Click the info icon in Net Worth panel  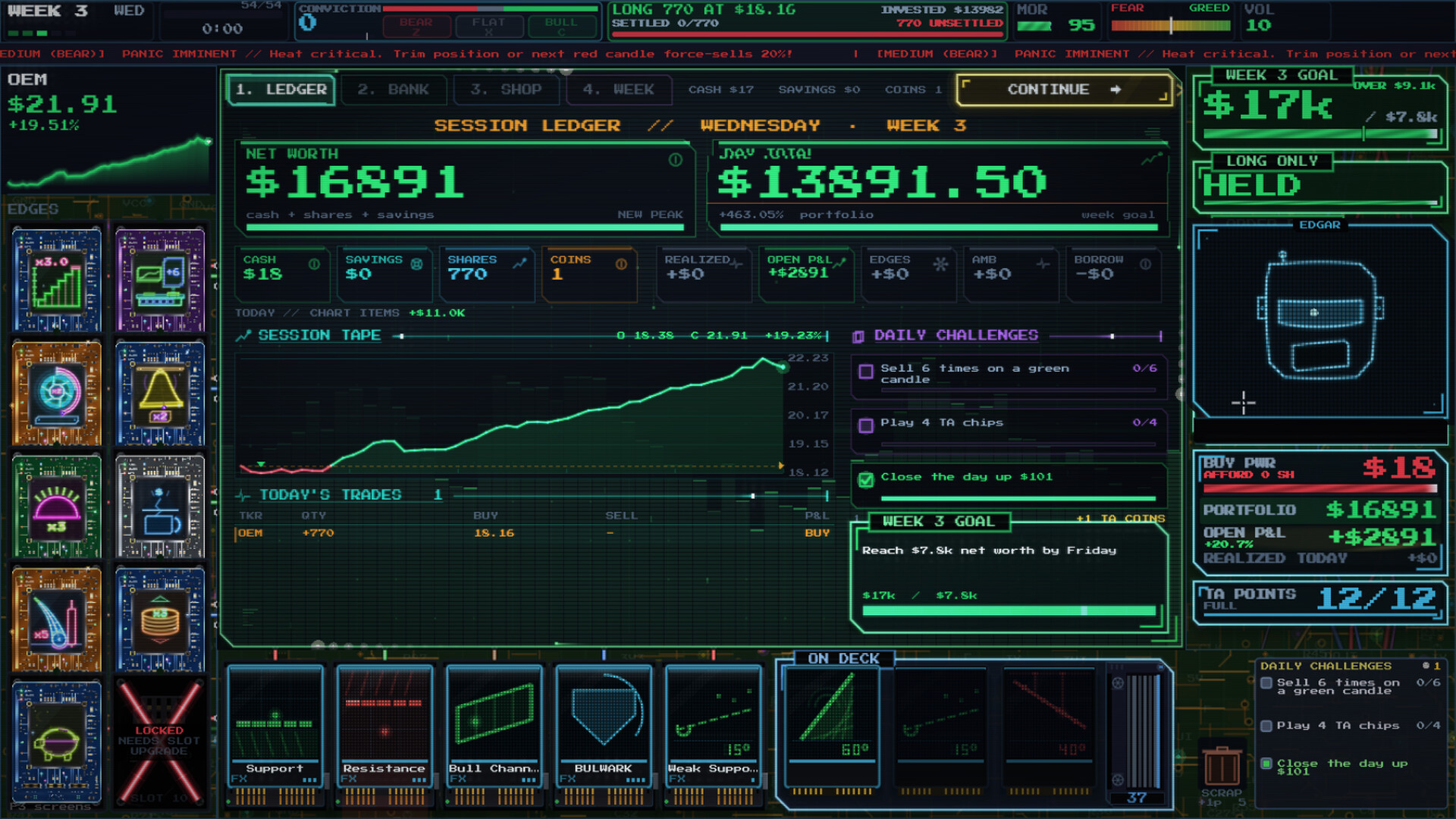click(x=676, y=160)
